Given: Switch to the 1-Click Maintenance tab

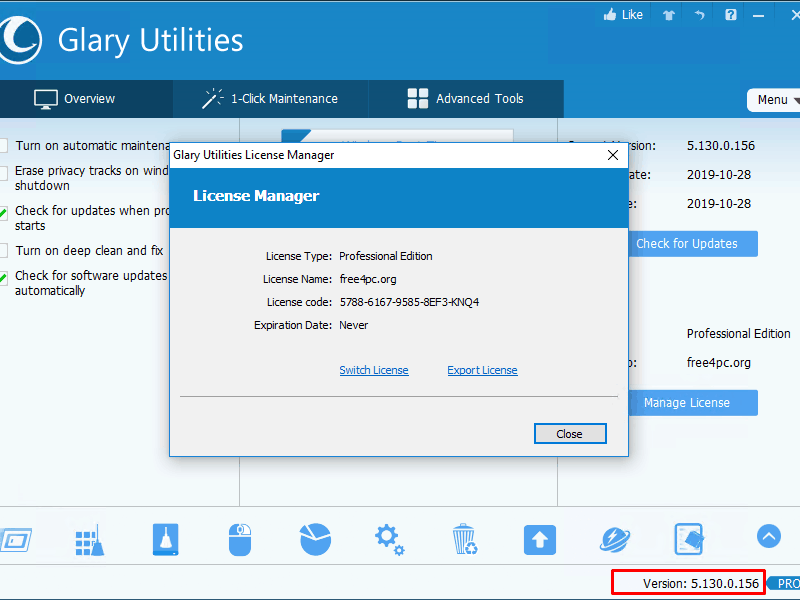Looking at the screenshot, I should 270,99.
